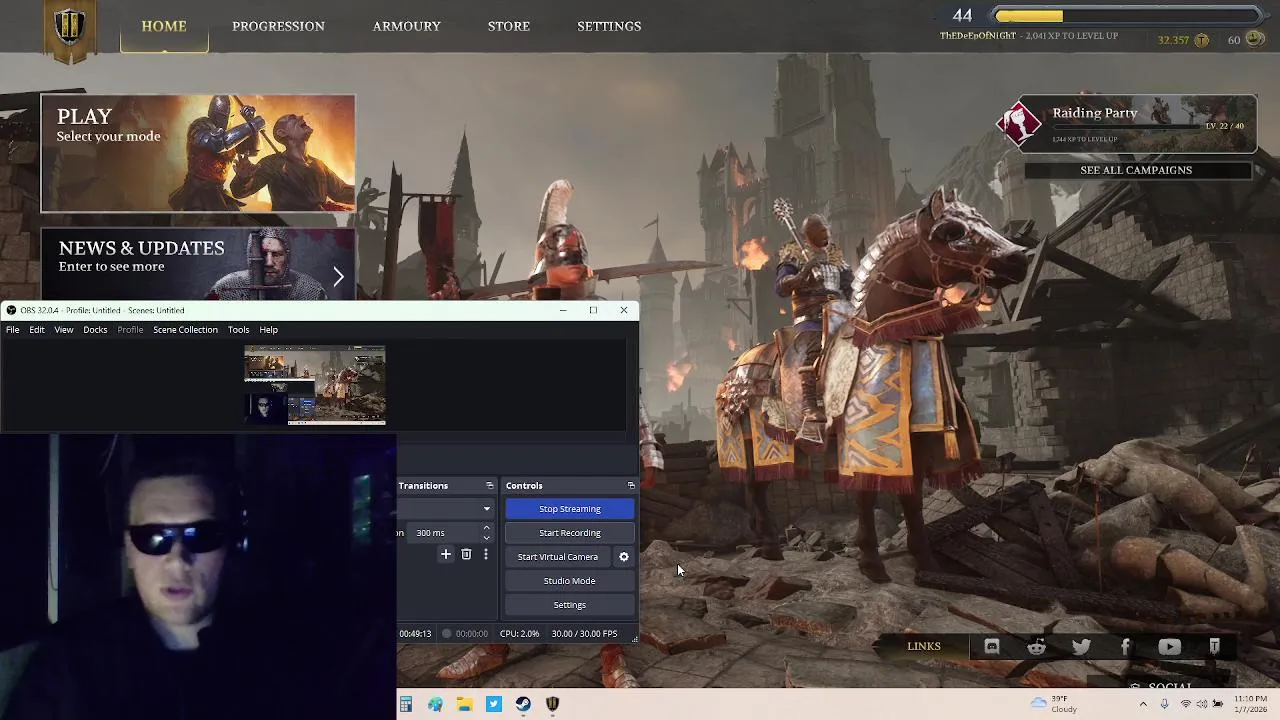Open OBS Settings button in Controls
The width and height of the screenshot is (1280, 720).
(x=570, y=605)
